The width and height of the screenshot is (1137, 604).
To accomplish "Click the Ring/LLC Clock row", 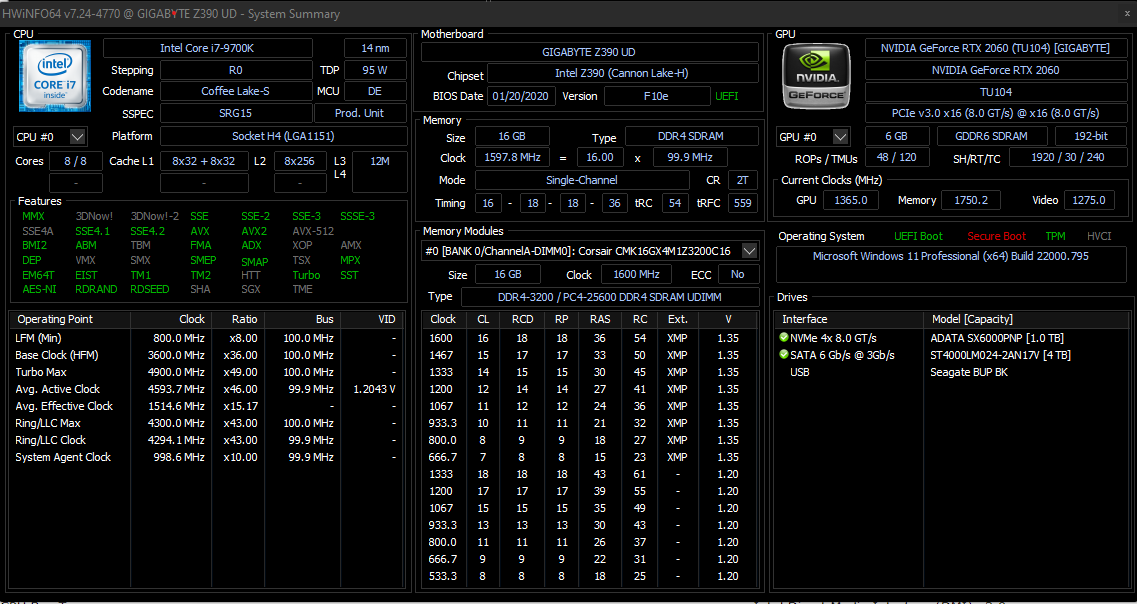I will coord(206,440).
